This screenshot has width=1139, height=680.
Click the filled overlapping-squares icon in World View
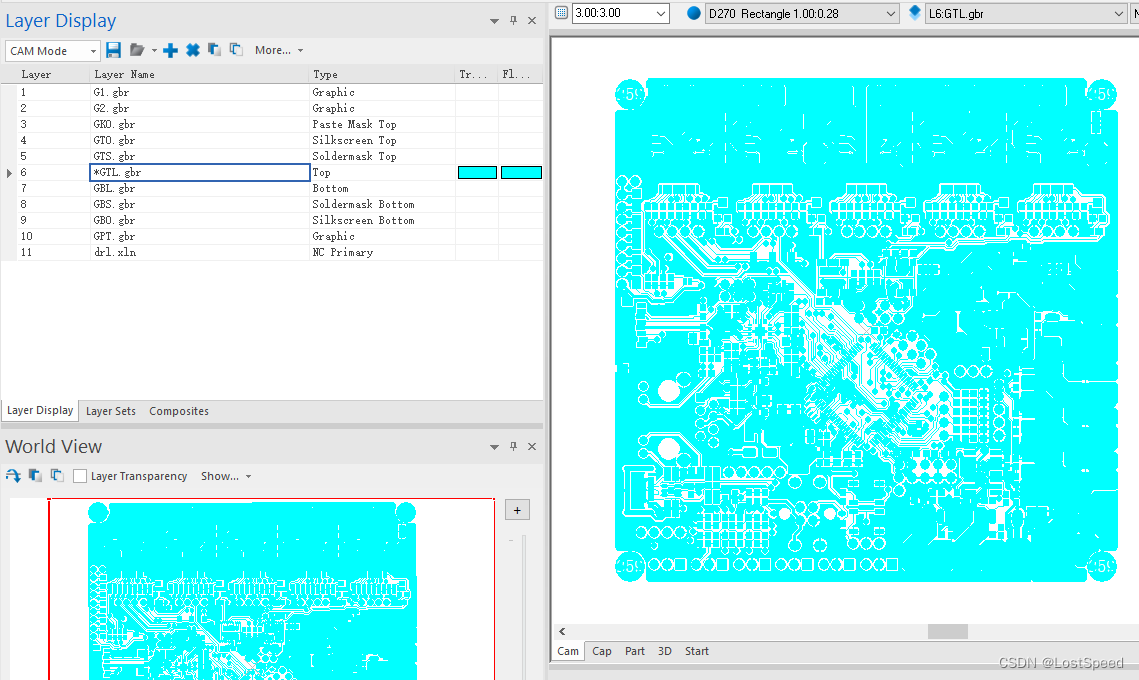35,476
